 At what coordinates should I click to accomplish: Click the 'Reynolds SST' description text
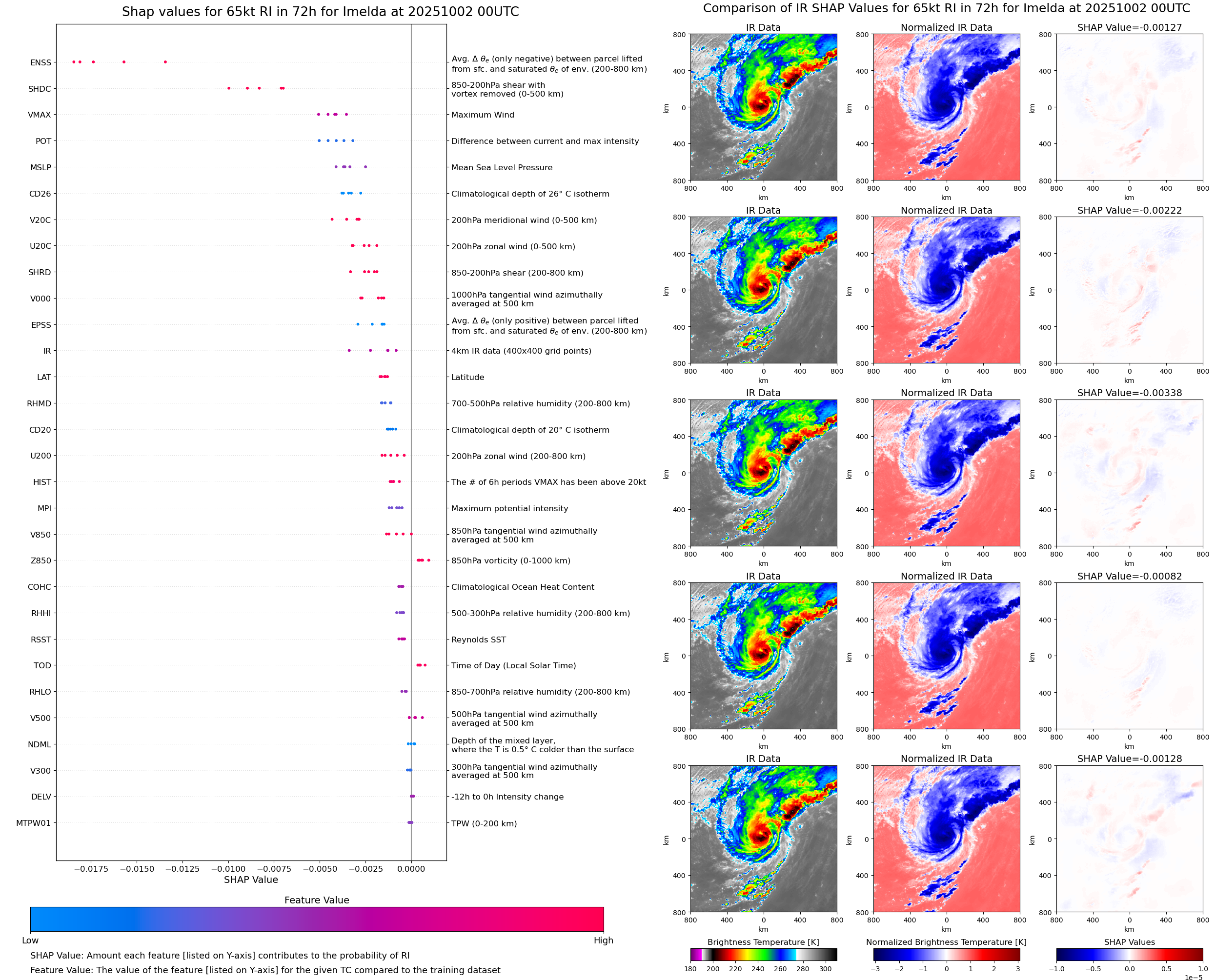click(479, 640)
